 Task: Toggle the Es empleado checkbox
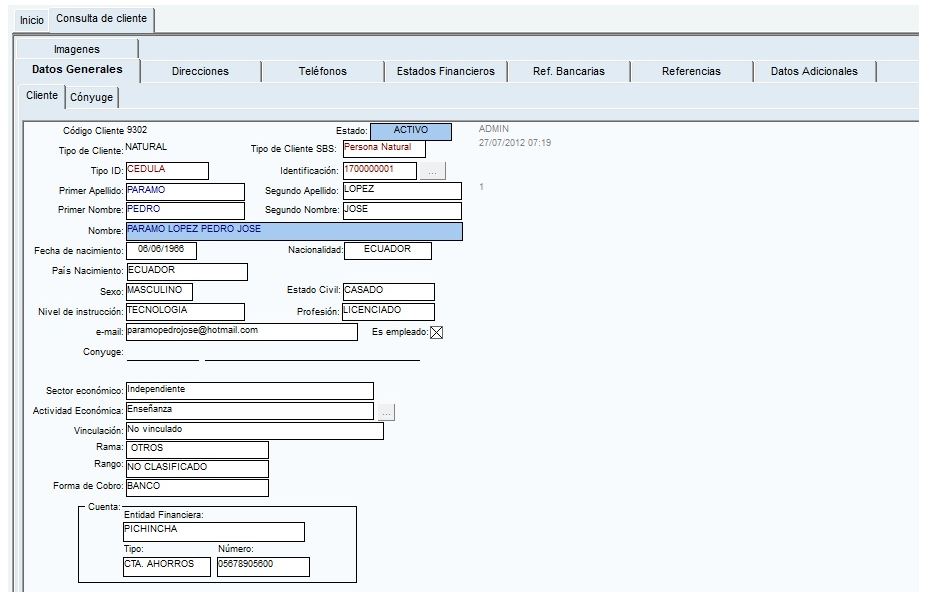click(x=436, y=332)
